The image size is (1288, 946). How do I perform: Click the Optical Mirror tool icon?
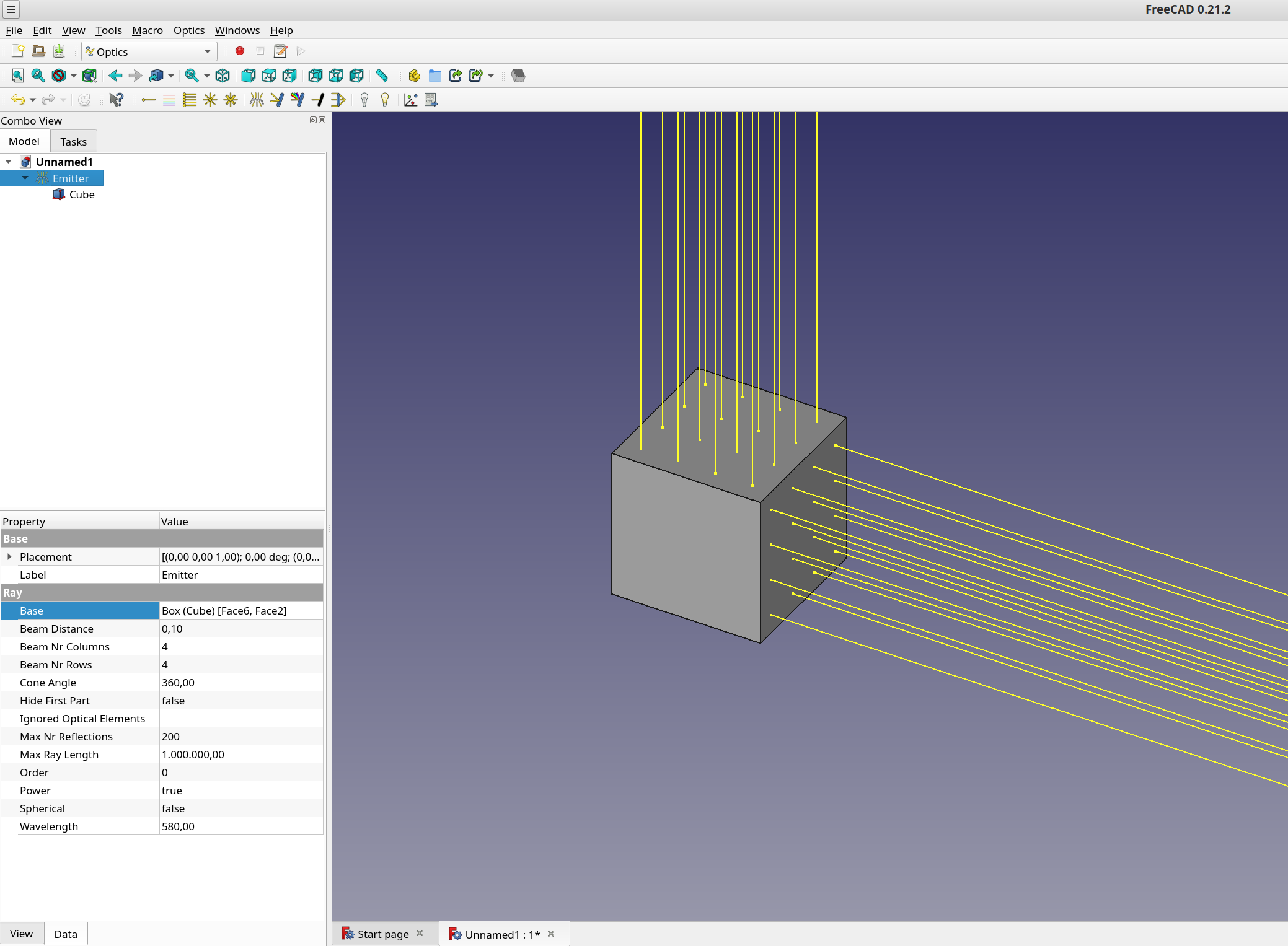click(277, 100)
